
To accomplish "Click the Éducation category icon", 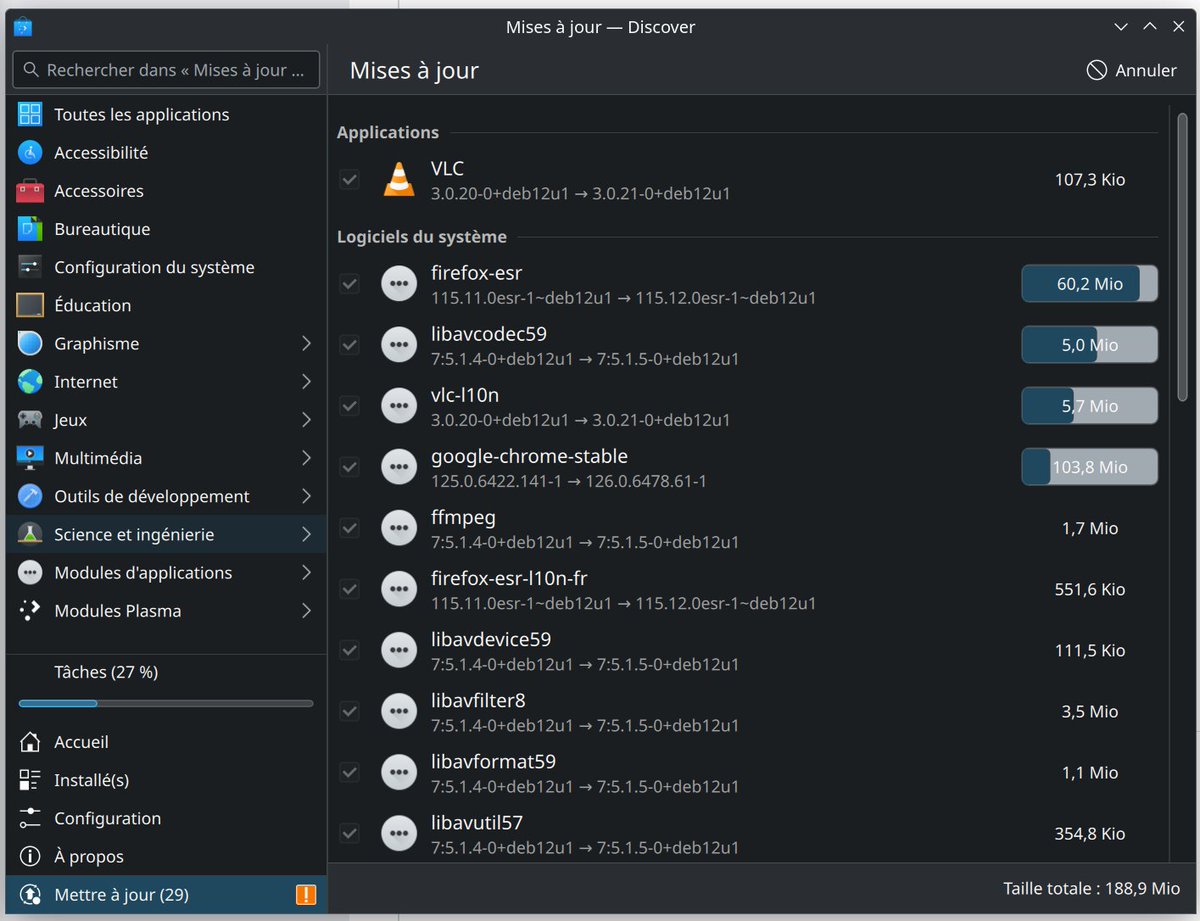I will point(30,305).
